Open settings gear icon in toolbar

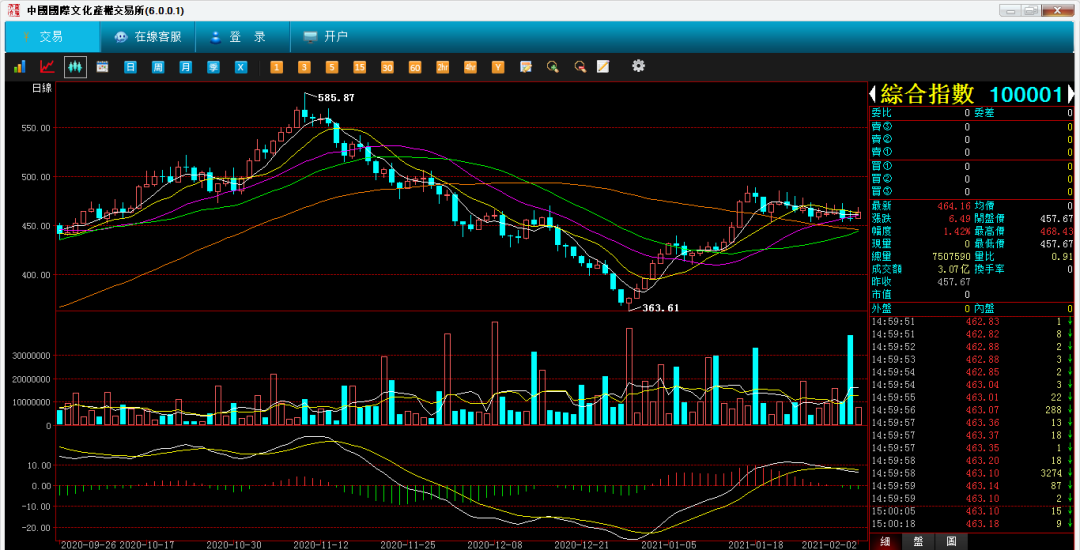click(638, 66)
